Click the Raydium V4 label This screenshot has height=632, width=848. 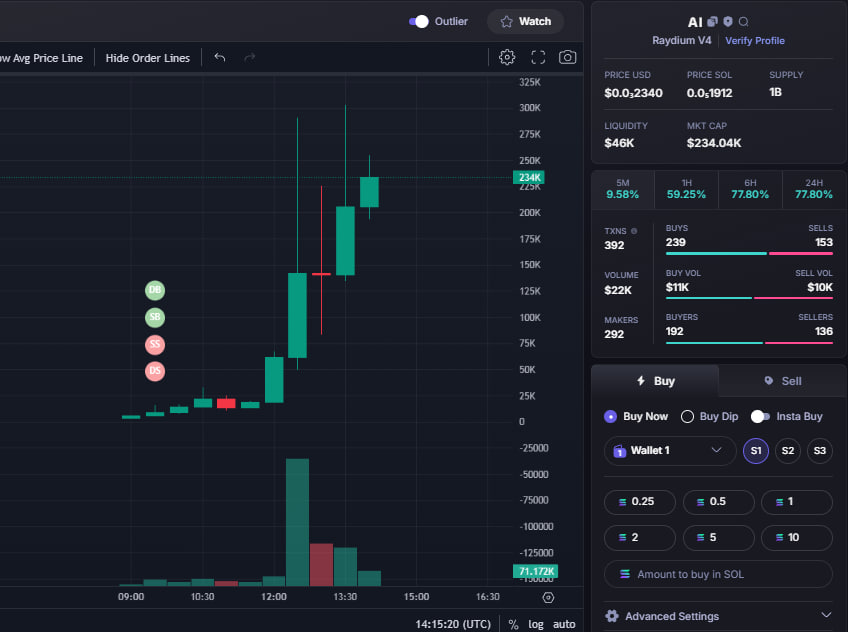[681, 41]
